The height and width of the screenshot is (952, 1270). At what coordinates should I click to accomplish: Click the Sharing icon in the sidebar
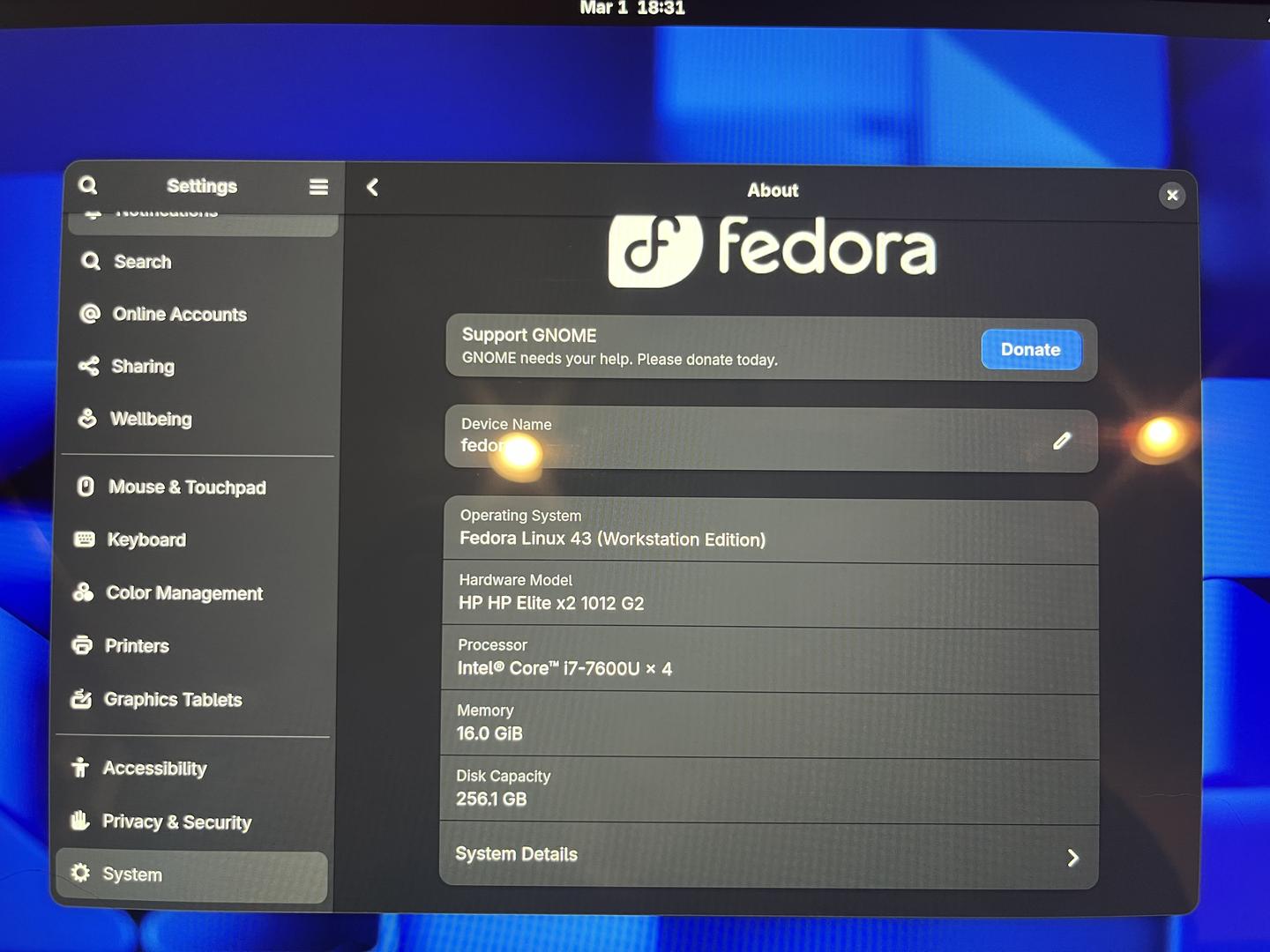(x=88, y=366)
